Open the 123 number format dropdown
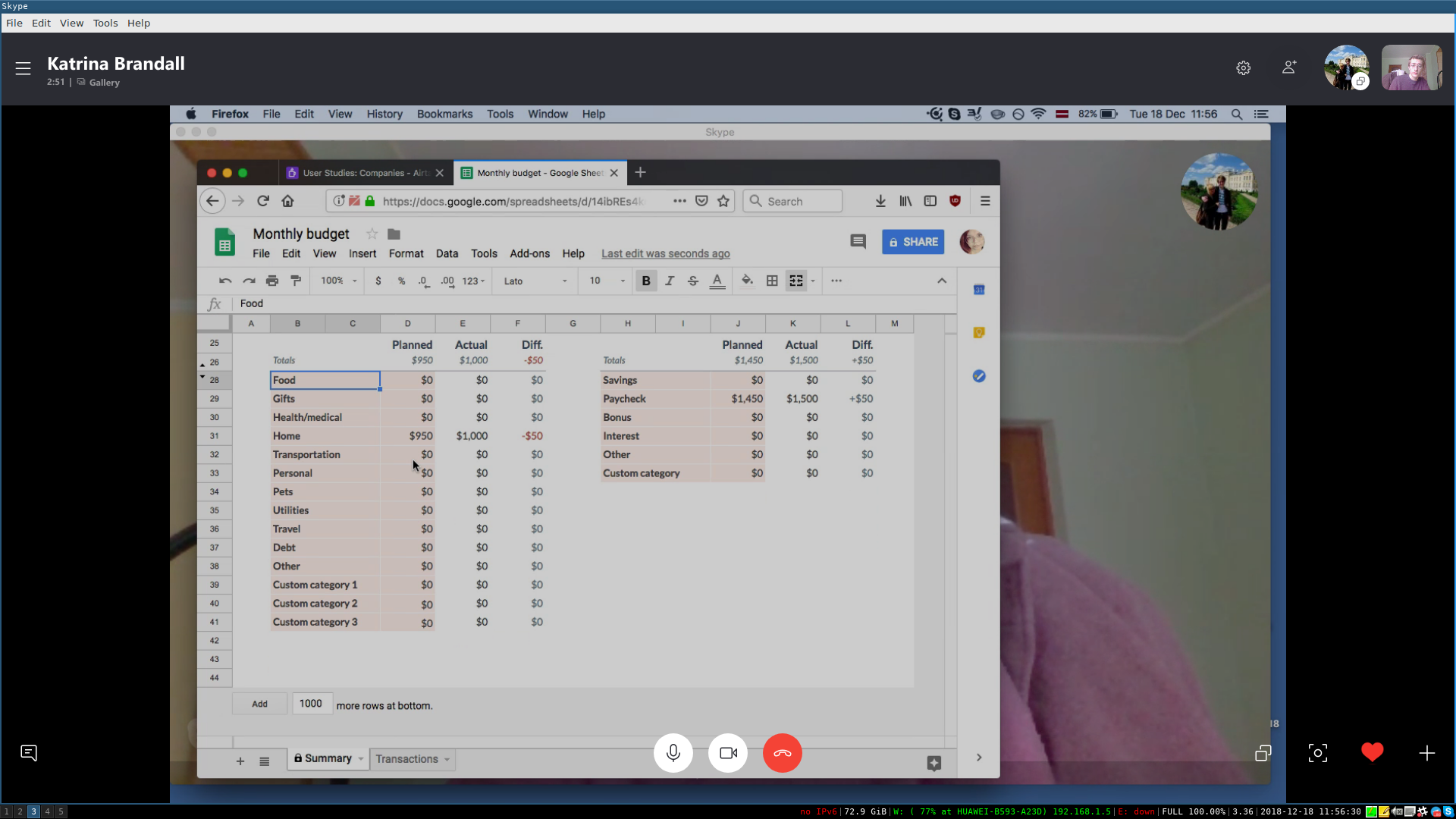 pos(473,281)
